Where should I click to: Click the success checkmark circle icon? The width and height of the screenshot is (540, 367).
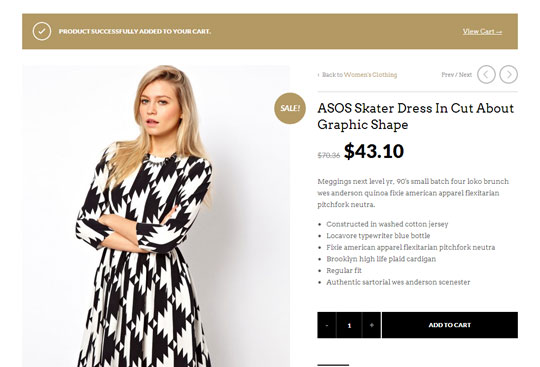pos(42,31)
